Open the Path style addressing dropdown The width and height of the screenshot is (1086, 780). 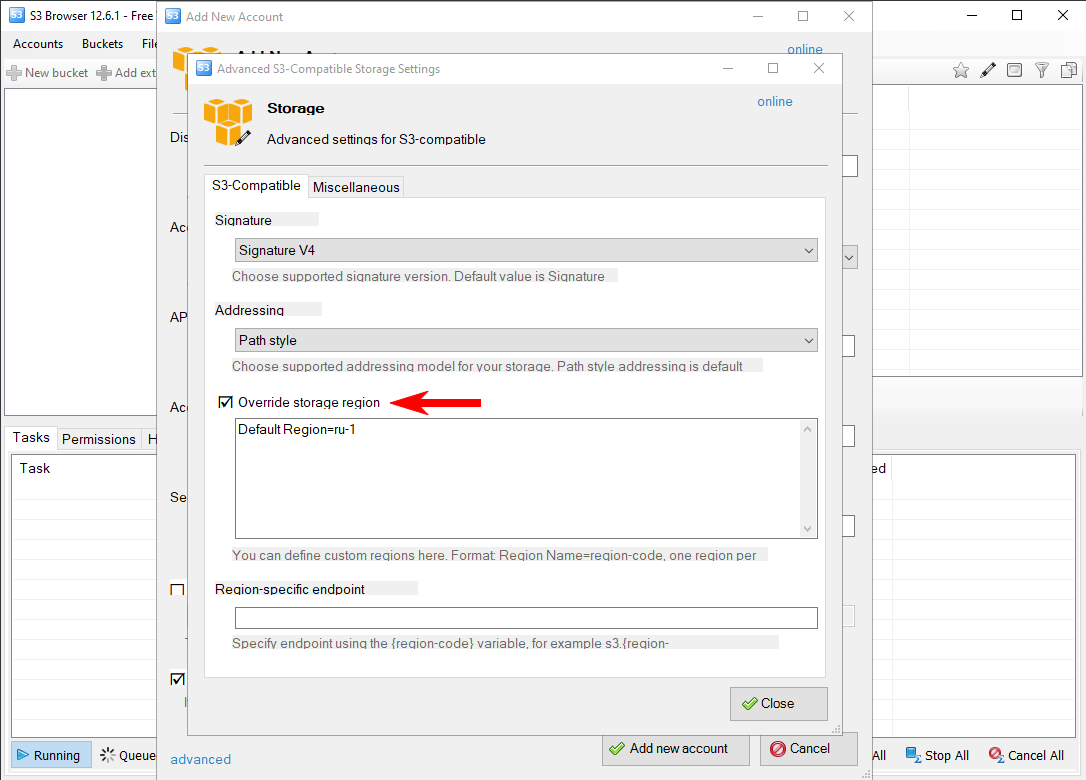526,340
